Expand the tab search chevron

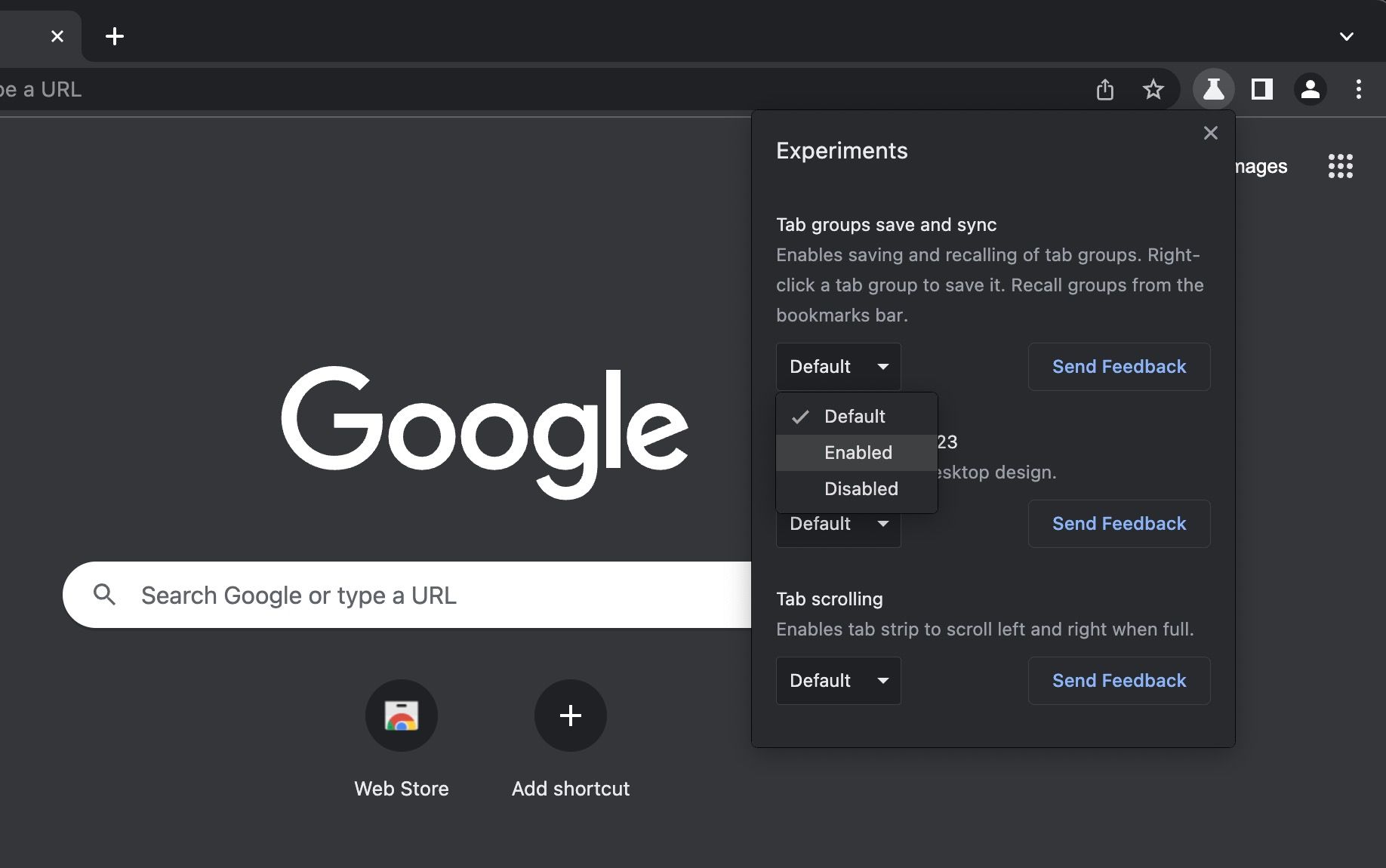pyautogui.click(x=1346, y=35)
